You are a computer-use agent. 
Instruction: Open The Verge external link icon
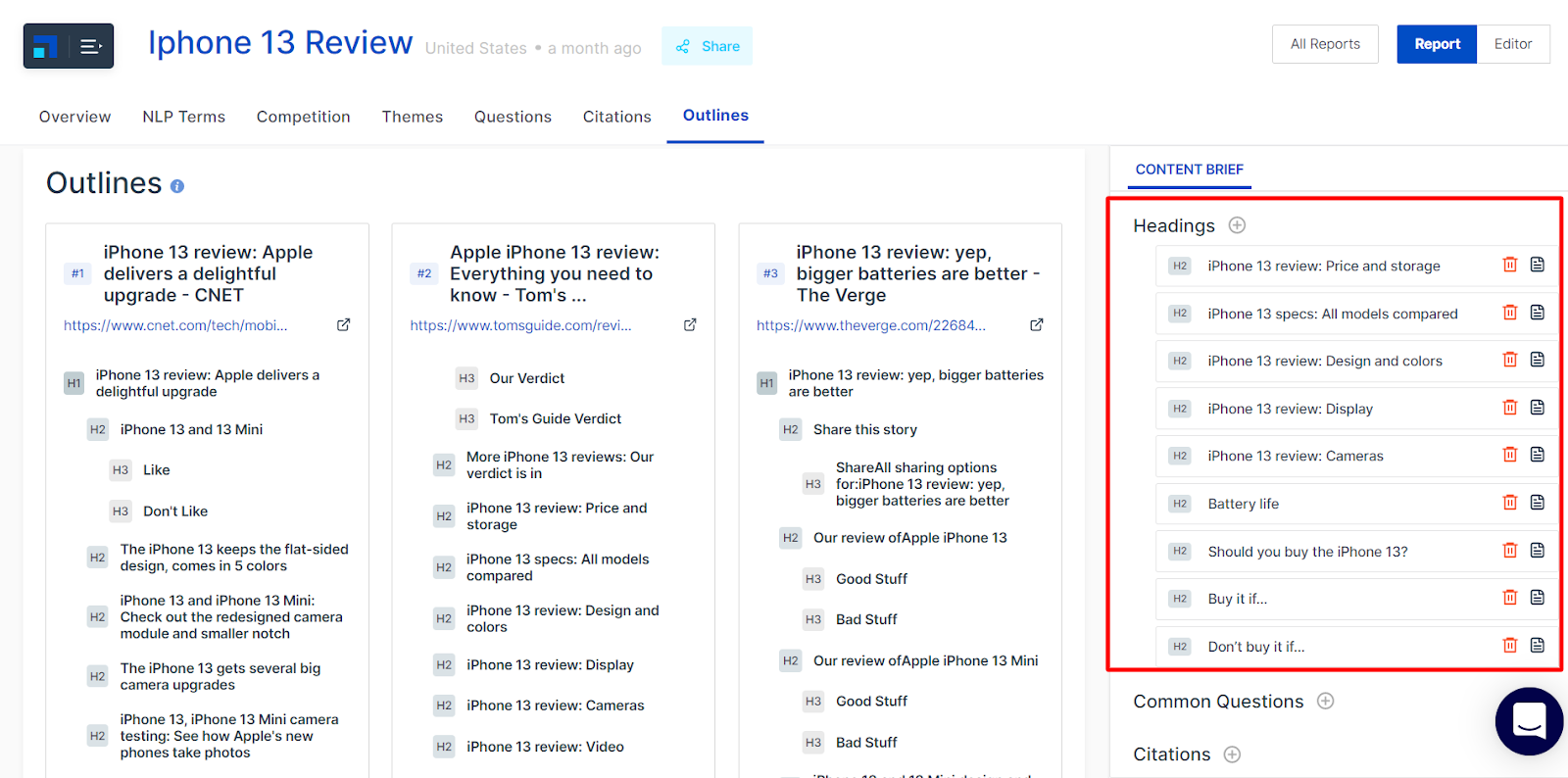tap(1037, 325)
